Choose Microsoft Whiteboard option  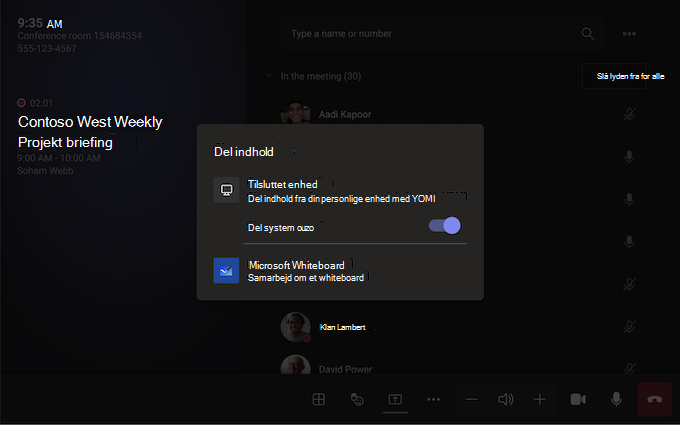tap(340, 271)
